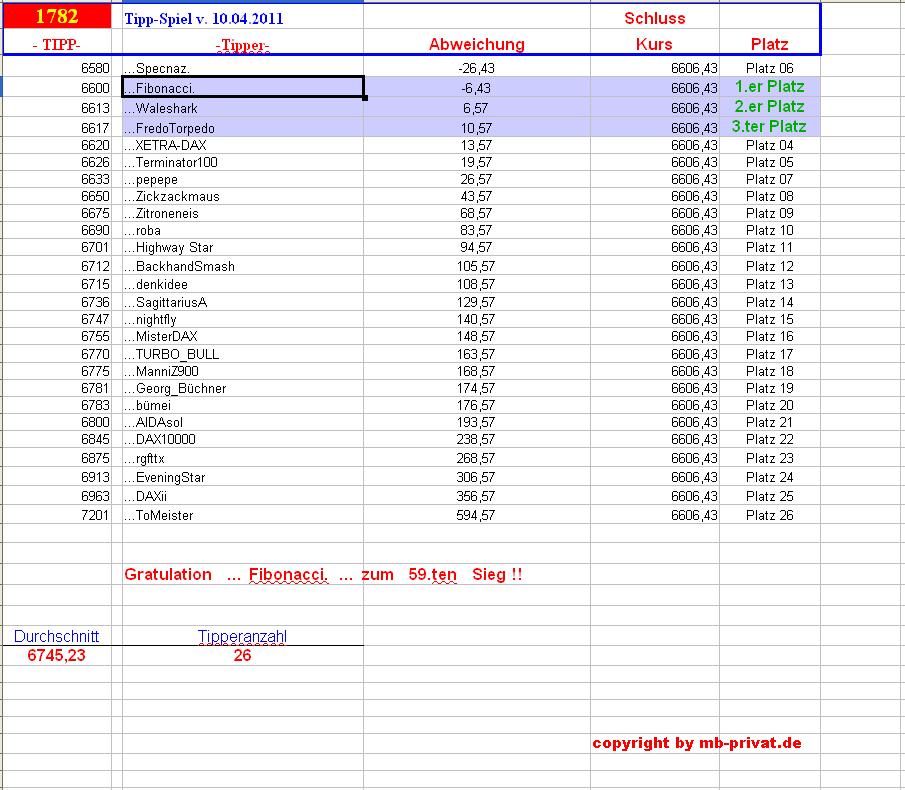Select the deviation value -26,43
Screen dimensions: 905x790
point(476,68)
